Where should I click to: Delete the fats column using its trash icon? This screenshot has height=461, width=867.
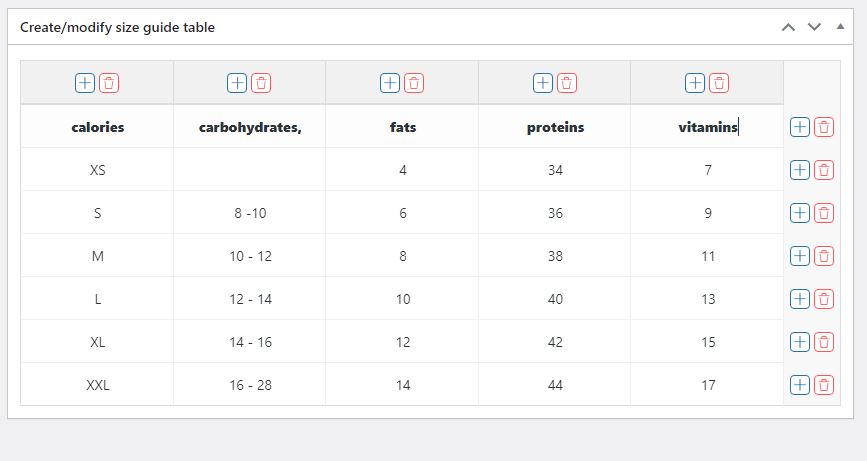(x=414, y=83)
